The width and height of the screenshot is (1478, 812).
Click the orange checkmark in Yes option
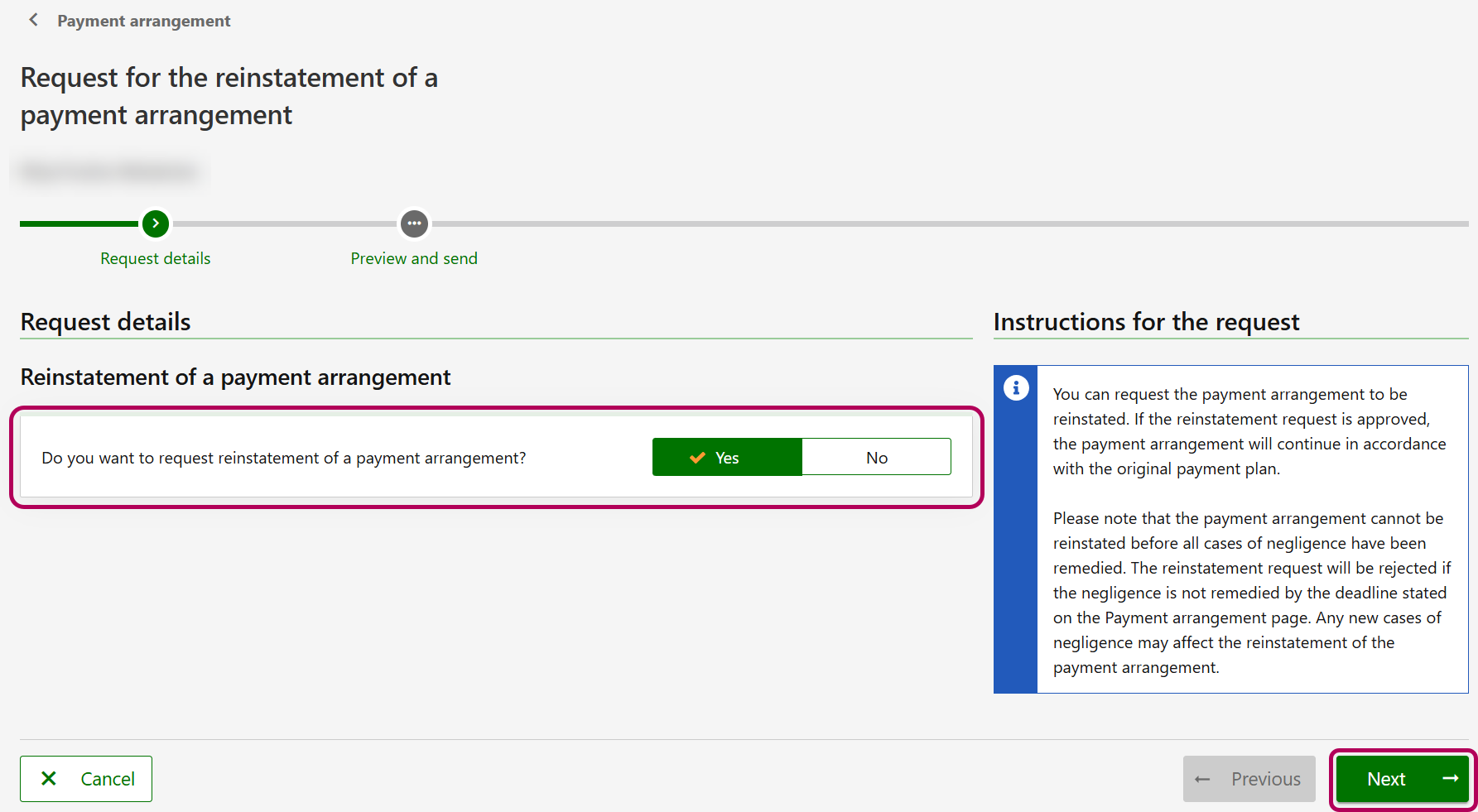(697, 458)
